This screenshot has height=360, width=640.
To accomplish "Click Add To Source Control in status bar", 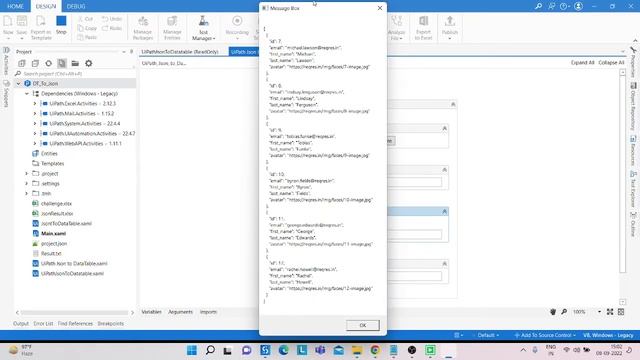I will (x=545, y=335).
